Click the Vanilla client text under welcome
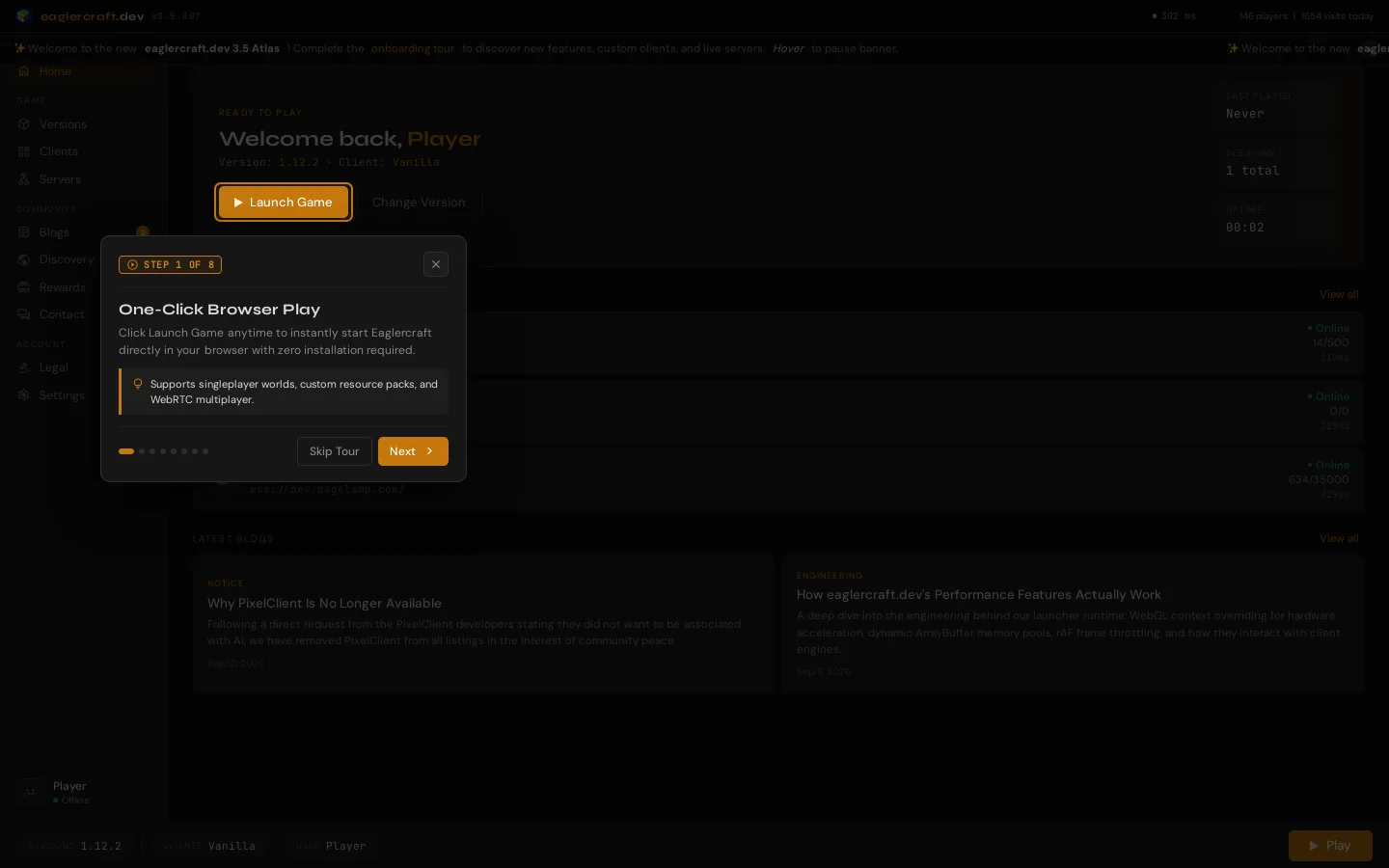Viewport: 1389px width, 868px height. 416,162
